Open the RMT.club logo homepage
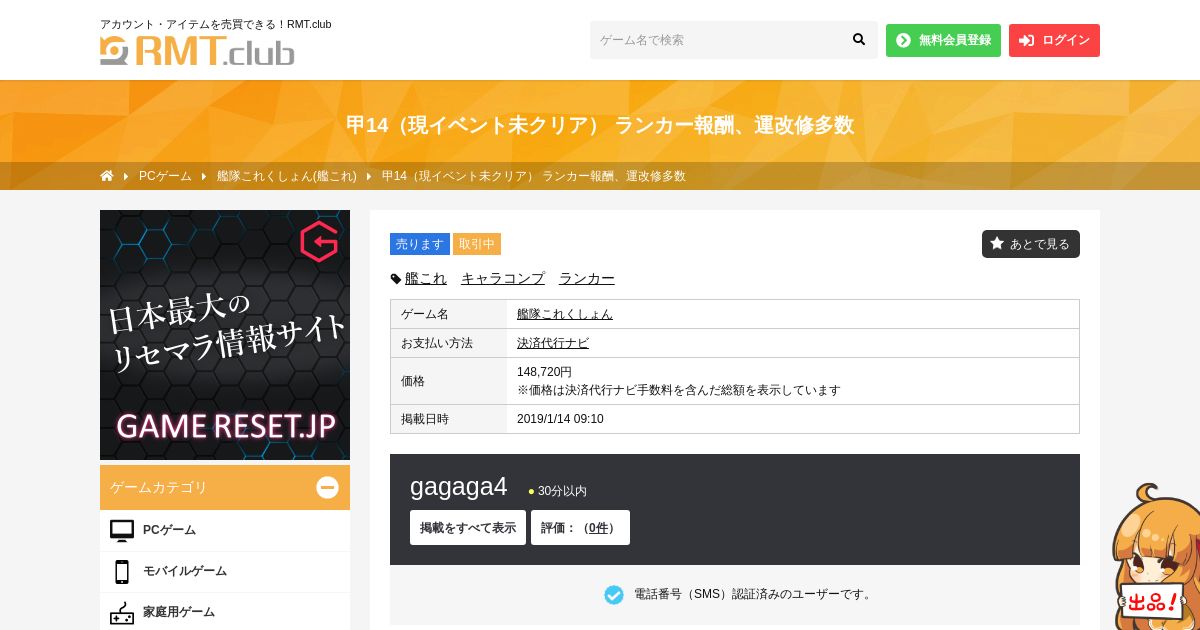 pos(197,51)
